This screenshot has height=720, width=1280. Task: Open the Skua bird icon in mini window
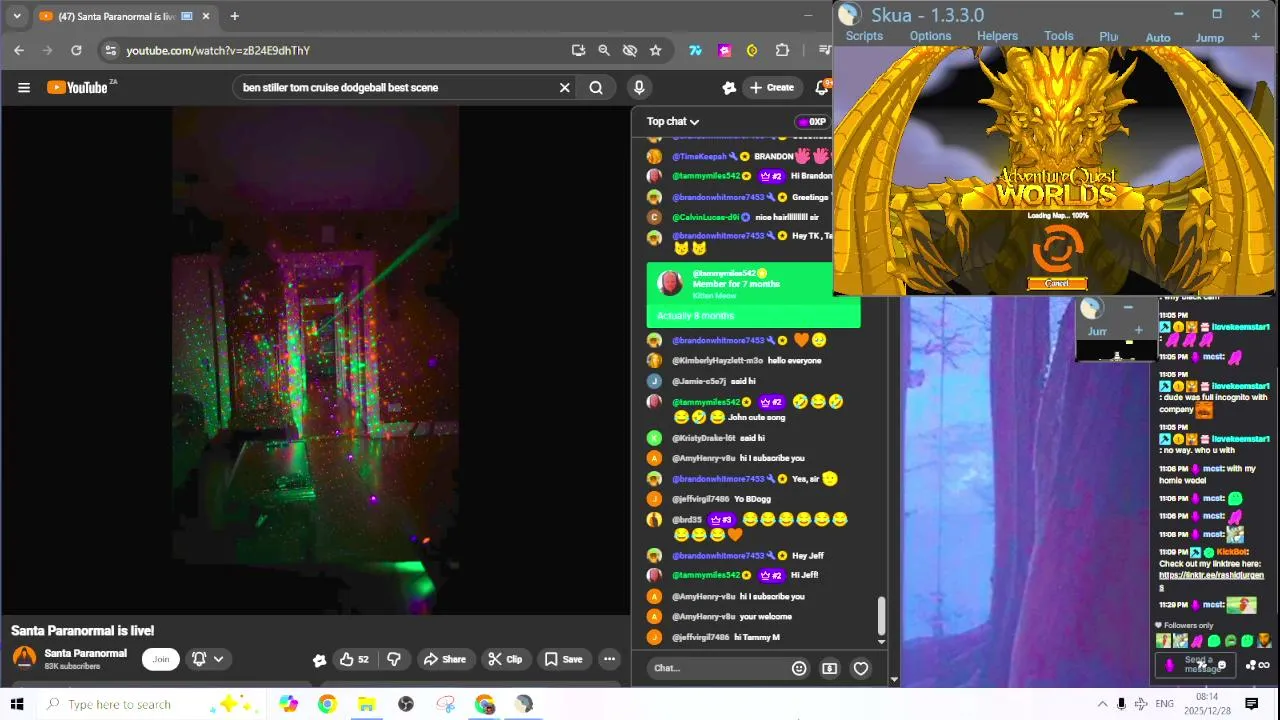click(x=1091, y=310)
